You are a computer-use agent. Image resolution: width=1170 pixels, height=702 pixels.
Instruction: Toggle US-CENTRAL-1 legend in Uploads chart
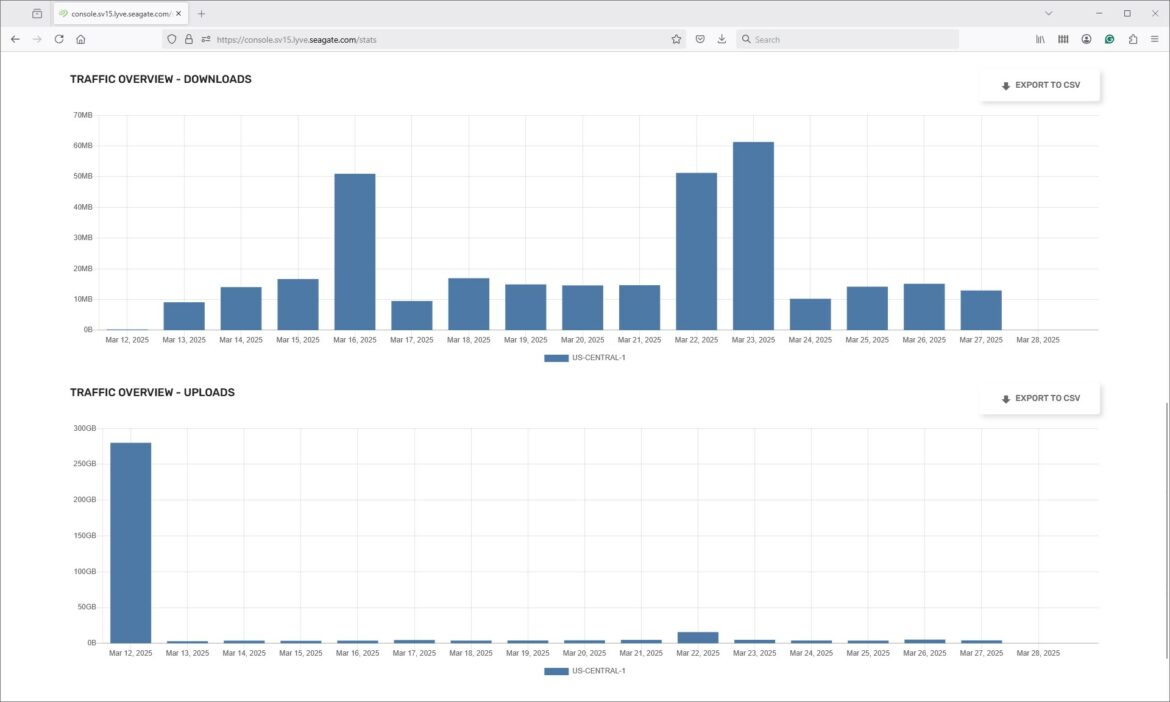(x=585, y=671)
